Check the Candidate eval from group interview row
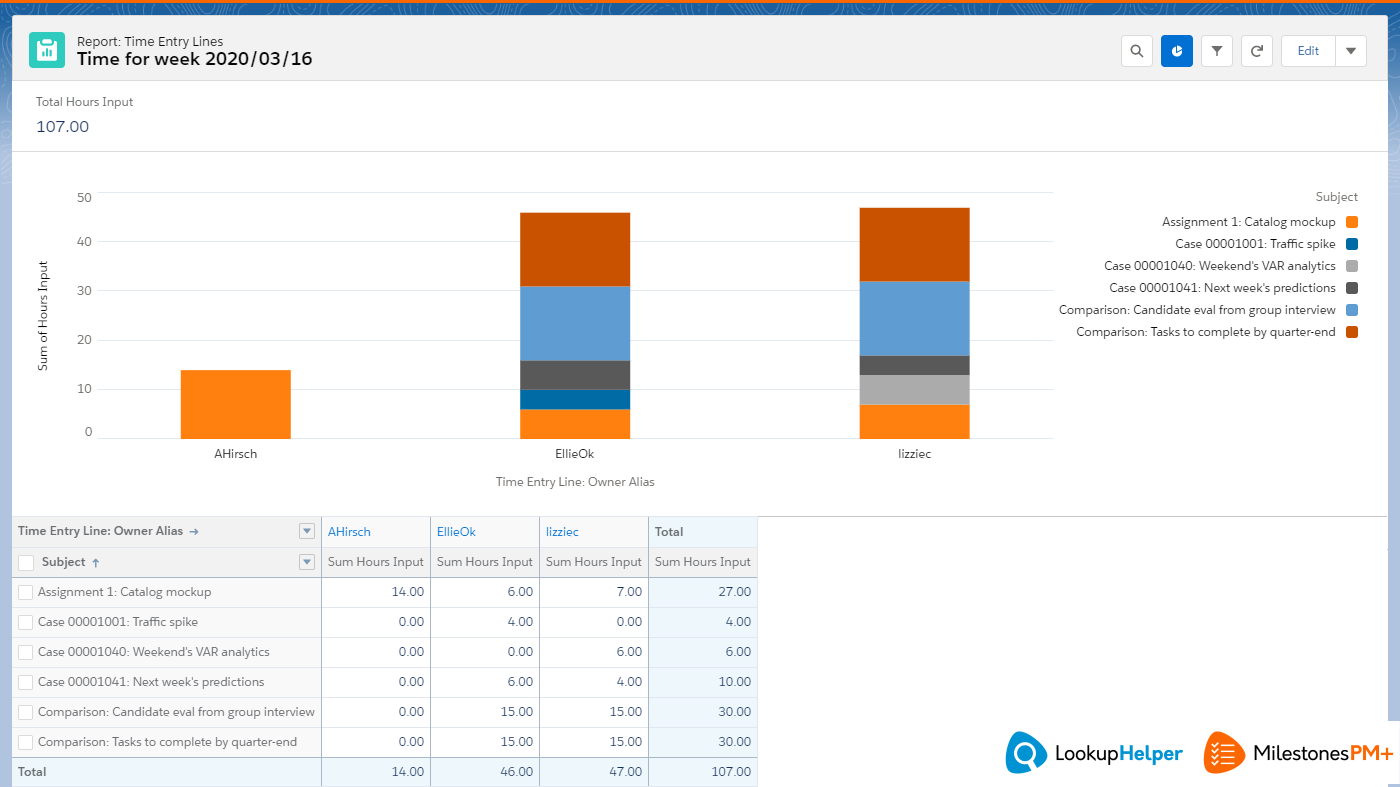 tap(26, 712)
